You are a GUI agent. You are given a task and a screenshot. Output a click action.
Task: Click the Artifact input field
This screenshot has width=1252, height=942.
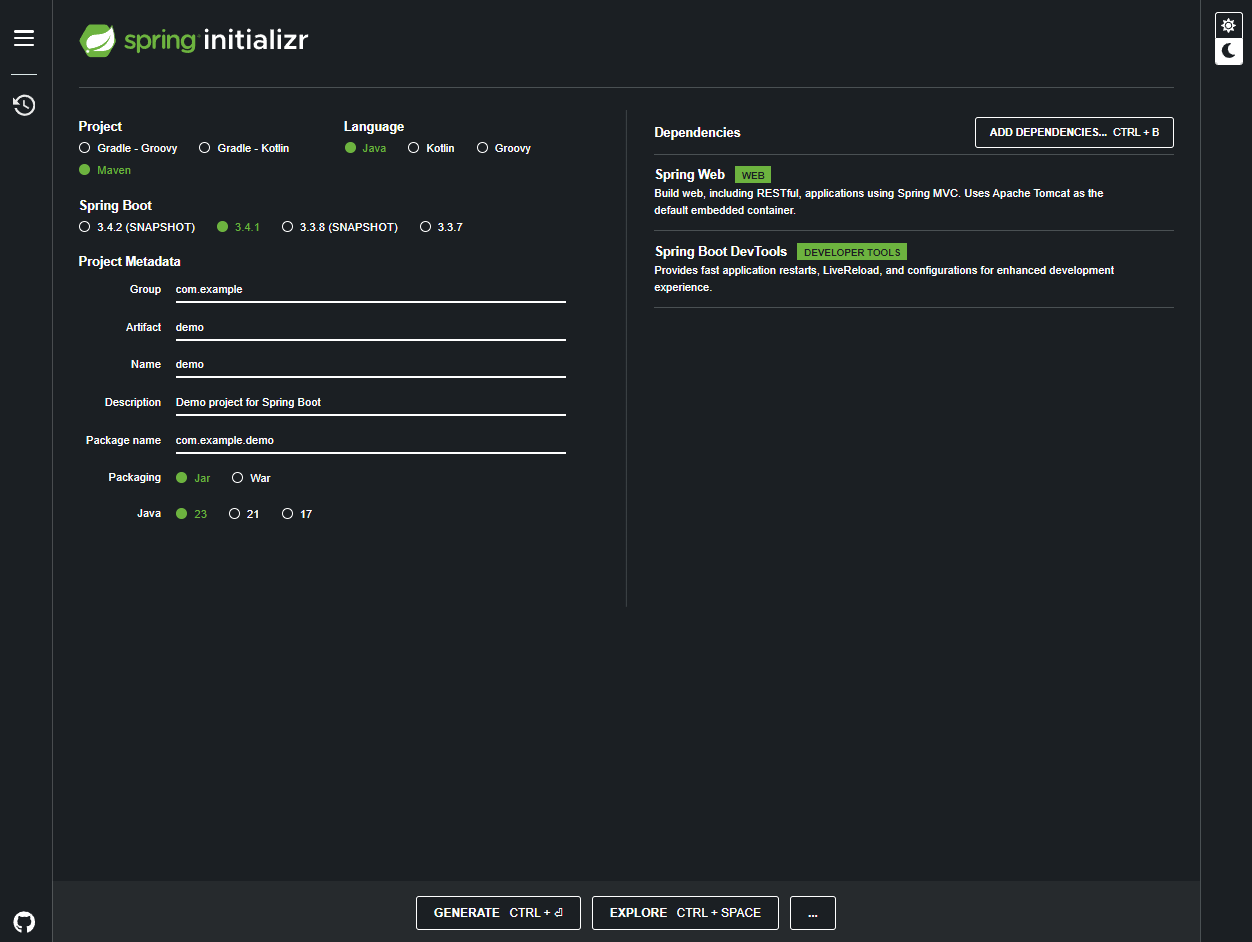(x=370, y=327)
